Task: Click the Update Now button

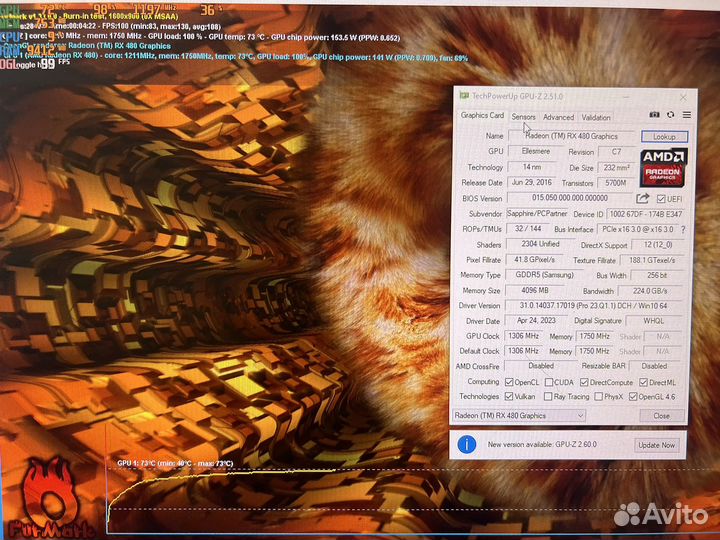Action: tap(656, 444)
